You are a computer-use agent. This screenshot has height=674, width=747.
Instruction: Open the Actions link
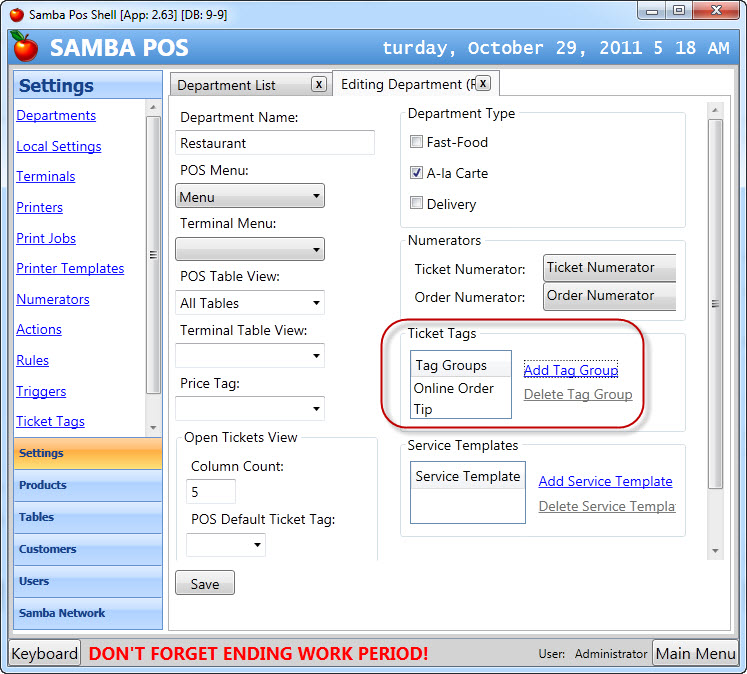pyautogui.click(x=39, y=330)
